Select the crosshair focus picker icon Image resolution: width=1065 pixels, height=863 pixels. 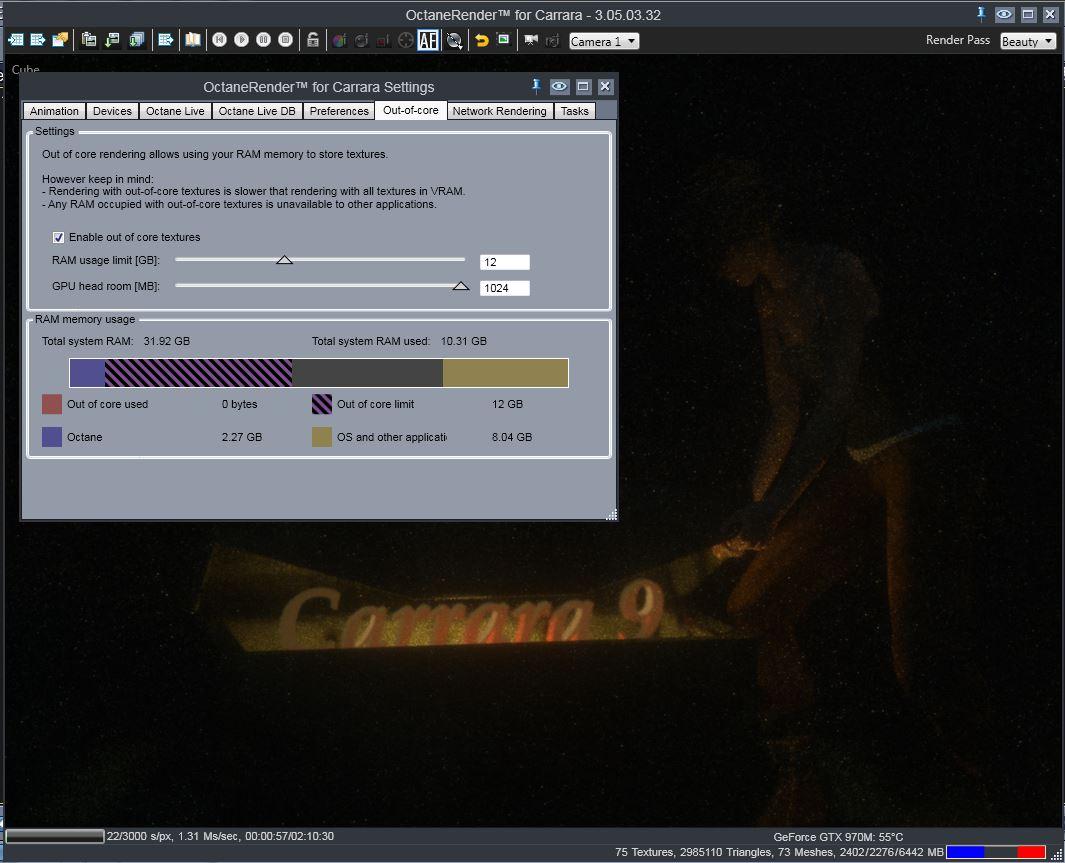[405, 41]
